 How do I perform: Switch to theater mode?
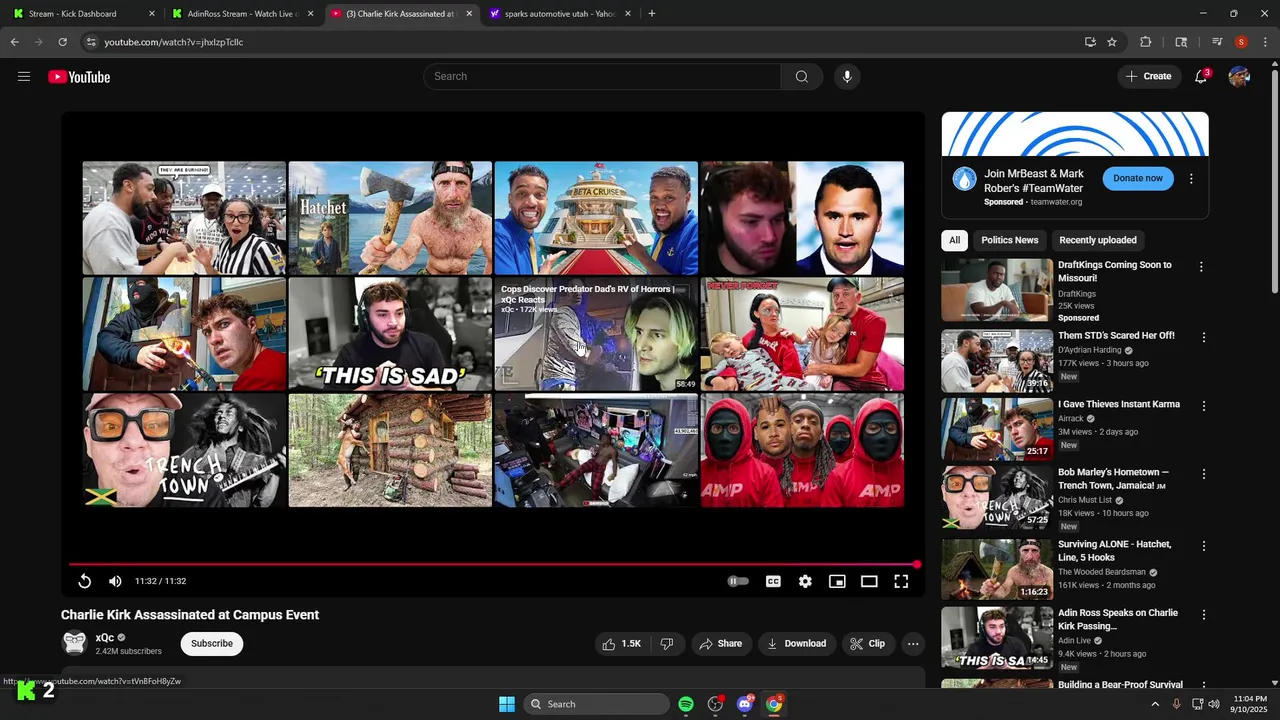[869, 581]
